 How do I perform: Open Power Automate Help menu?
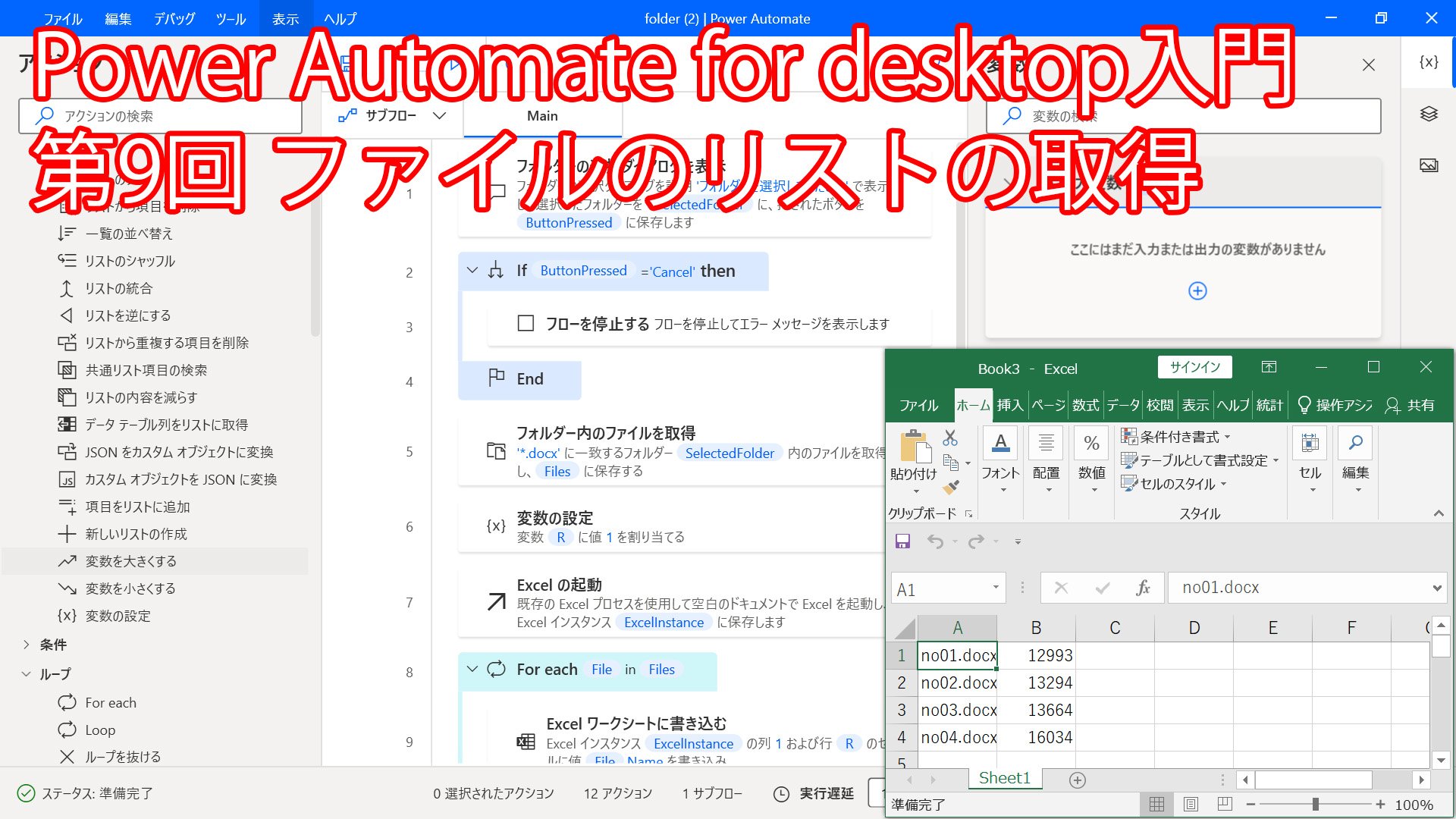[340, 19]
